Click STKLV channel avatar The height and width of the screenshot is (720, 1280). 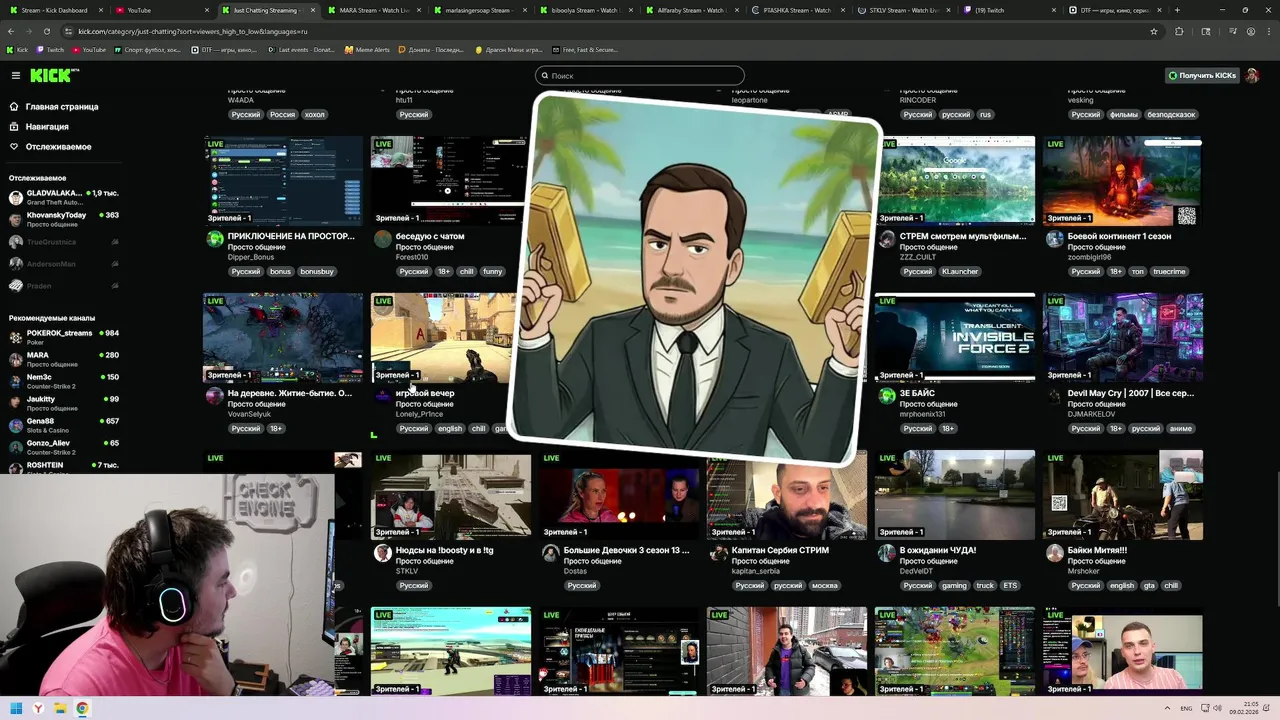(383, 553)
